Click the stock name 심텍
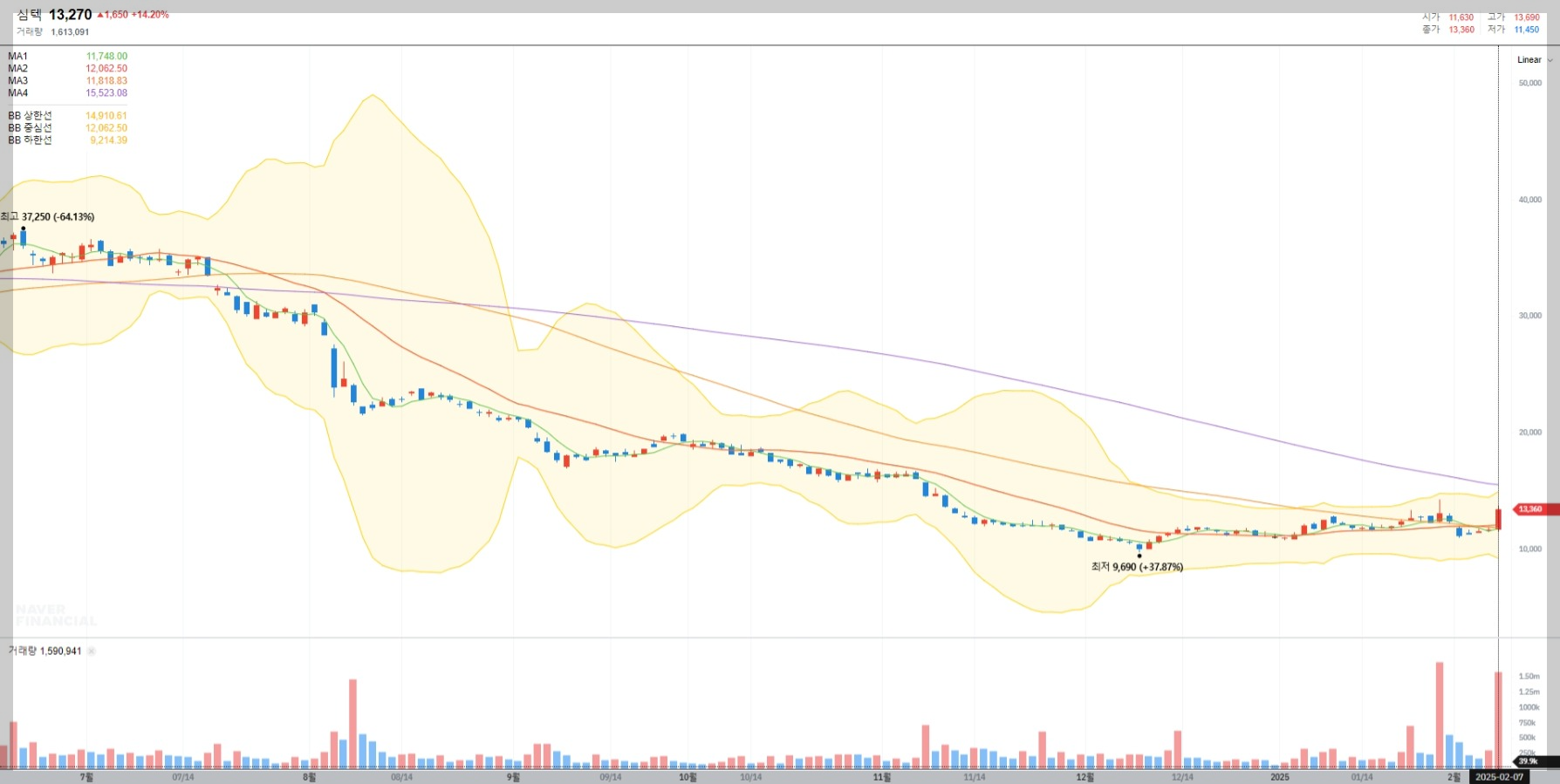The height and width of the screenshot is (784, 1560). (30, 15)
